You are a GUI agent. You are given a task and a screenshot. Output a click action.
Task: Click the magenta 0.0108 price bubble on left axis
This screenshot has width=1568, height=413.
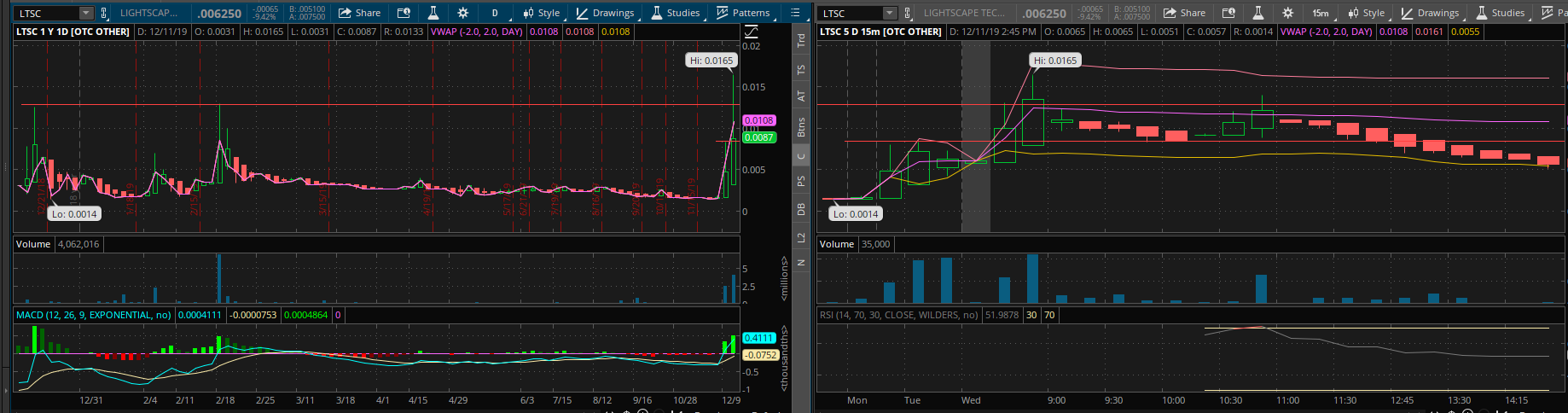pyautogui.click(x=758, y=120)
